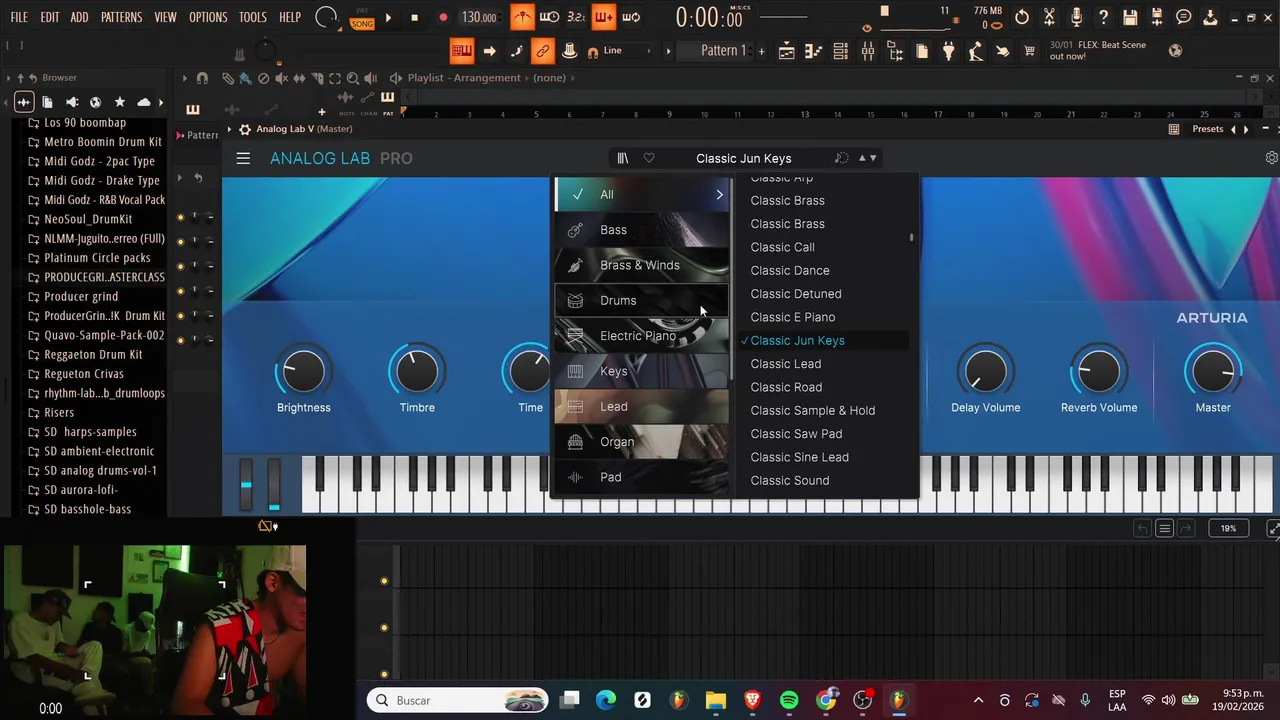Click the Master knob in Analog Lab
The height and width of the screenshot is (720, 1280).
point(1213,371)
